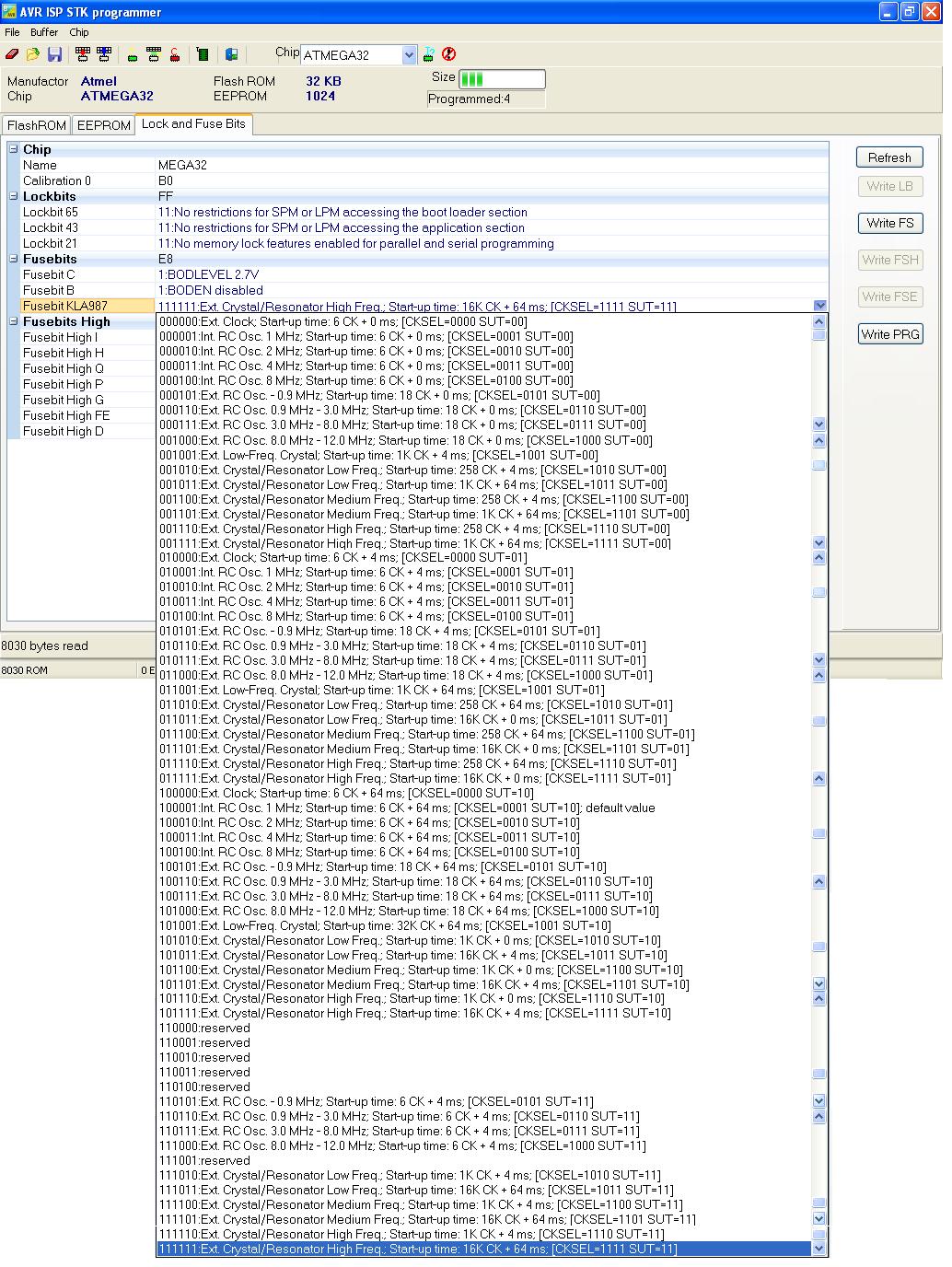
Task: Collapse the Fusebits High tree section
Action: tap(14, 321)
